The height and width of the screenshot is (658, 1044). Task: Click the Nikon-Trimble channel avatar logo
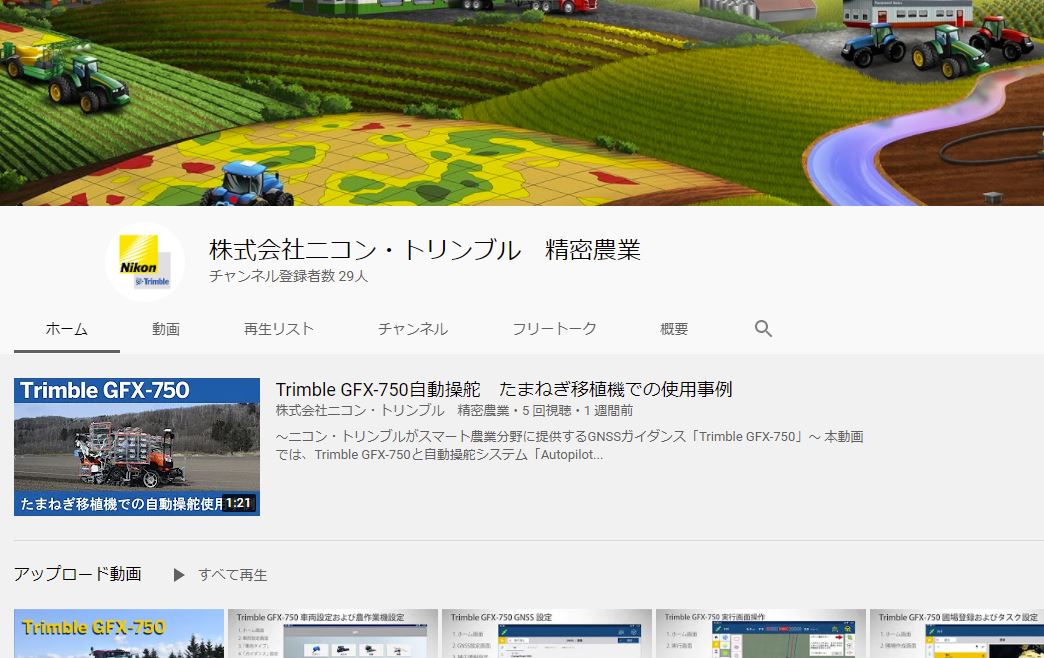[x=145, y=262]
